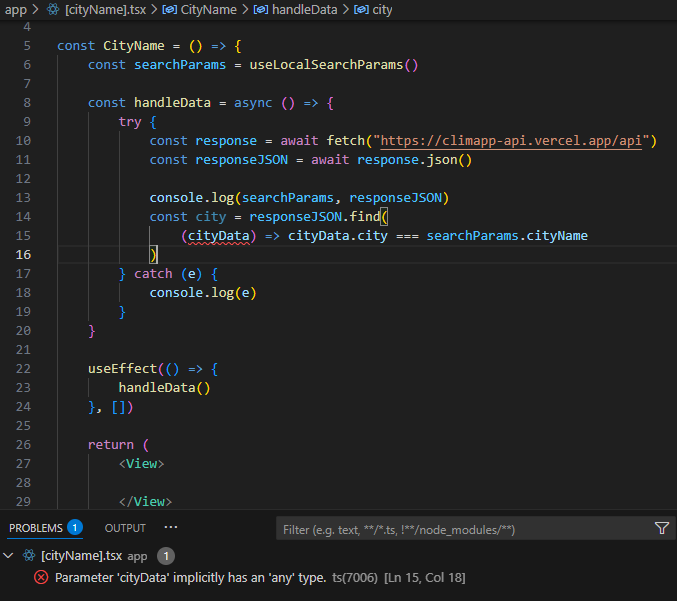Click 'handleData' declaration on line 8

[x=172, y=103]
